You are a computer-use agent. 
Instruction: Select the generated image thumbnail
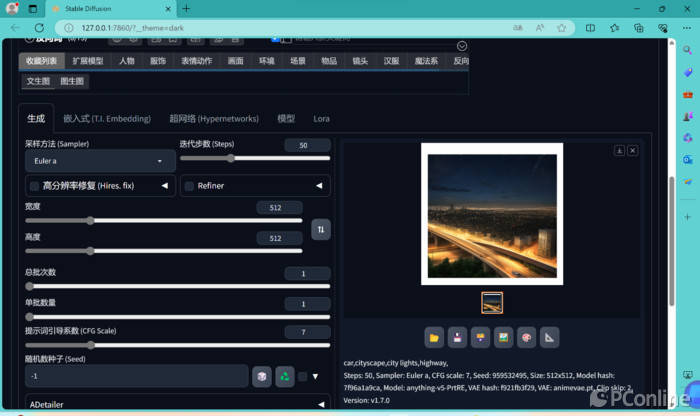point(492,303)
